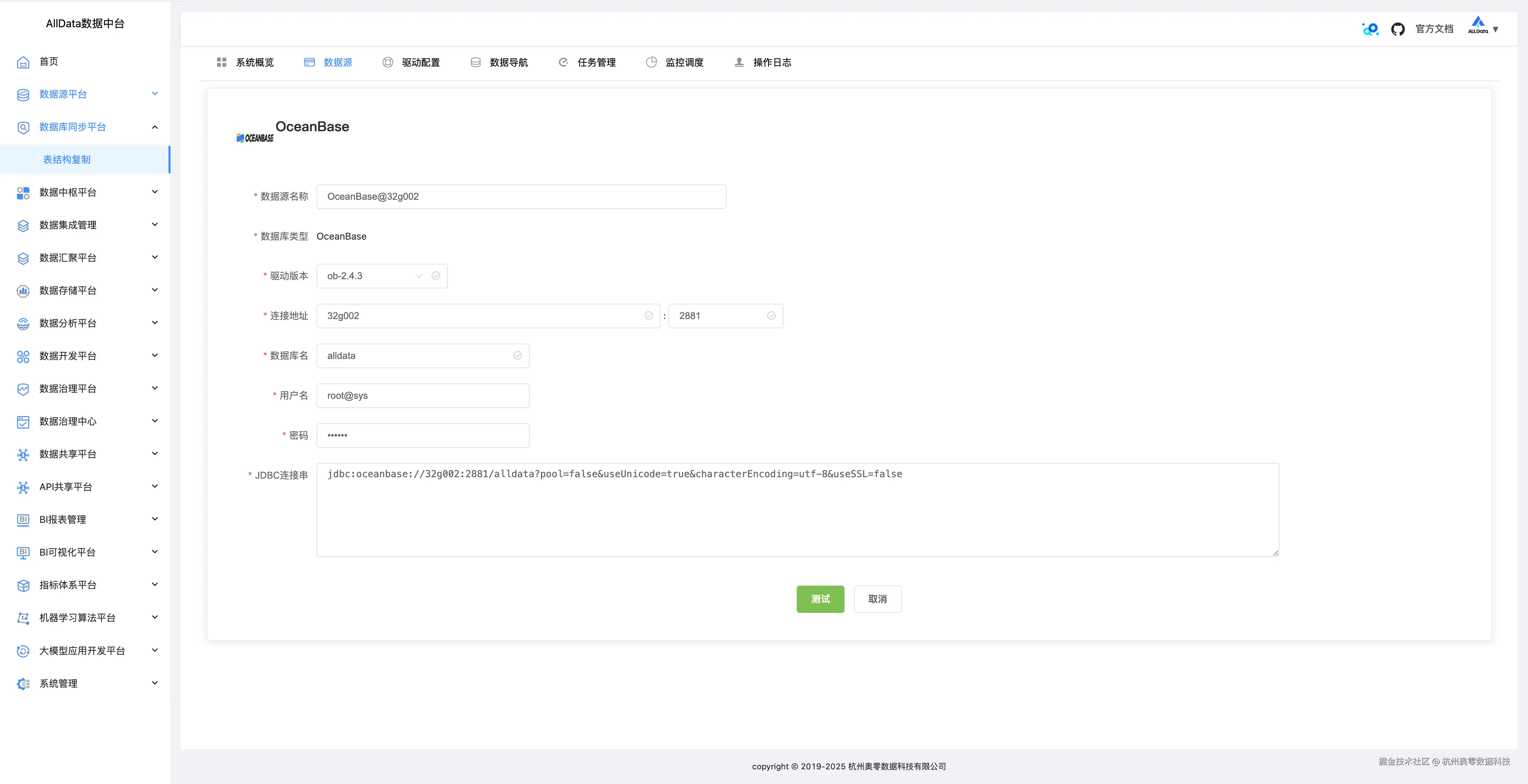Click the 驱动配置 tab icon
Viewport: 1528px width, 784px height.
[x=388, y=62]
